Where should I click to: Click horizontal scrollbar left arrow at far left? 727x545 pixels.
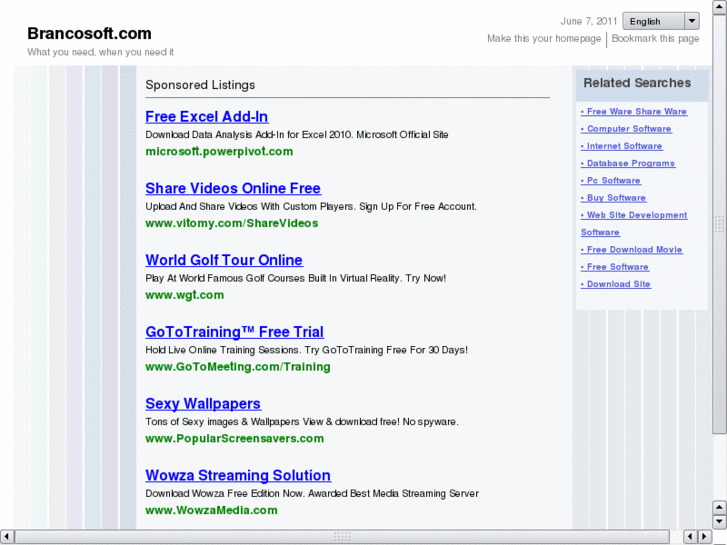pyautogui.click(x=7, y=537)
